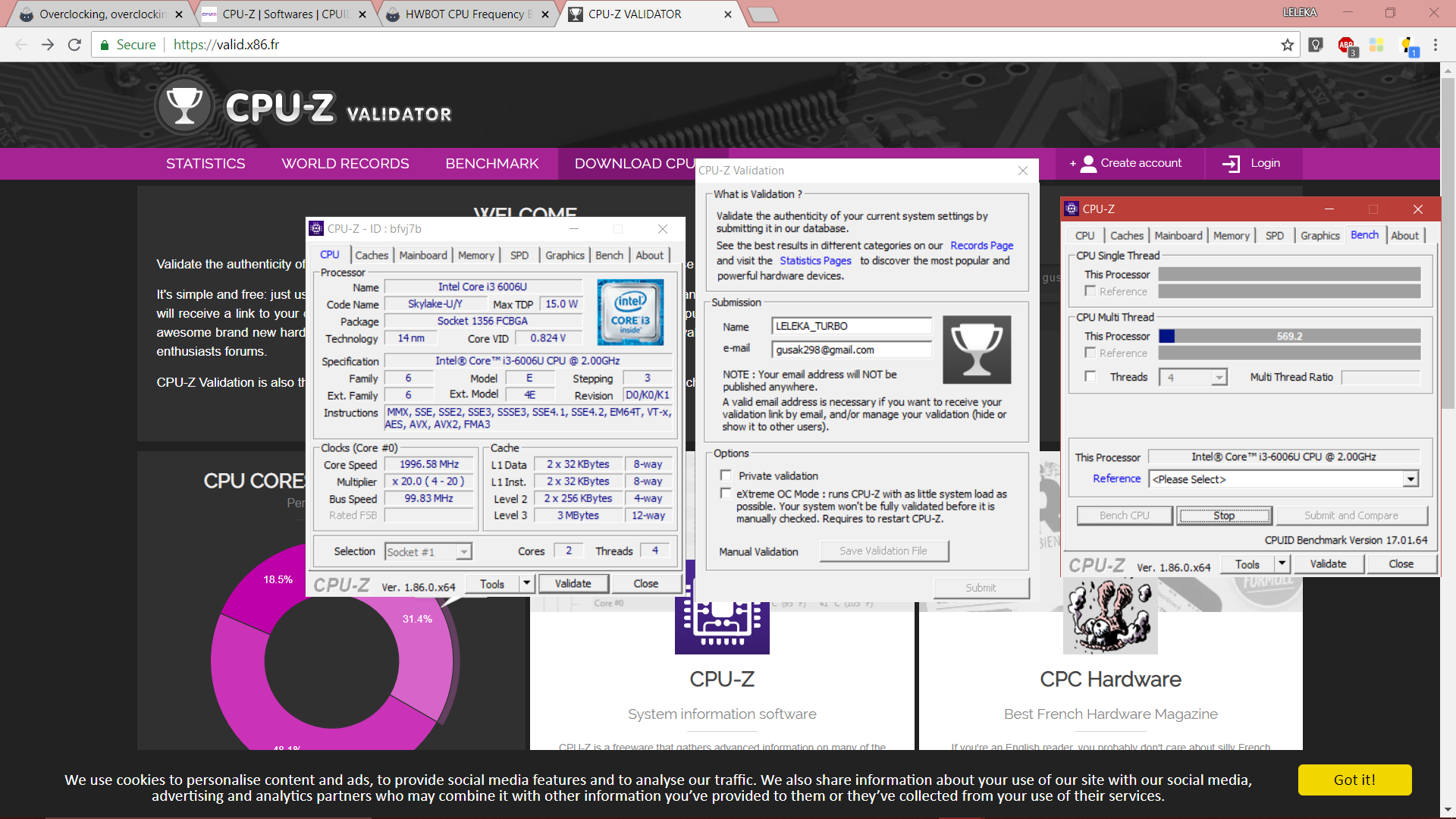This screenshot has width=1456, height=819.
Task: Open Chrome's three-dot menu
Action: (x=1436, y=45)
